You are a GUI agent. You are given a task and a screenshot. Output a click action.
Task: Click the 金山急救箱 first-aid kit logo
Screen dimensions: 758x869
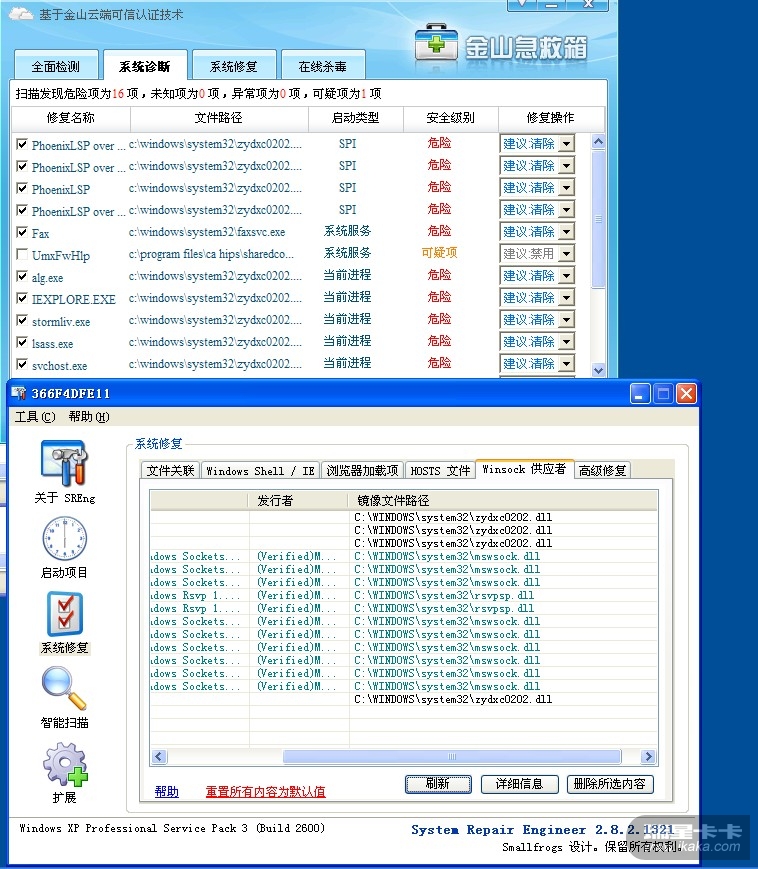(436, 43)
